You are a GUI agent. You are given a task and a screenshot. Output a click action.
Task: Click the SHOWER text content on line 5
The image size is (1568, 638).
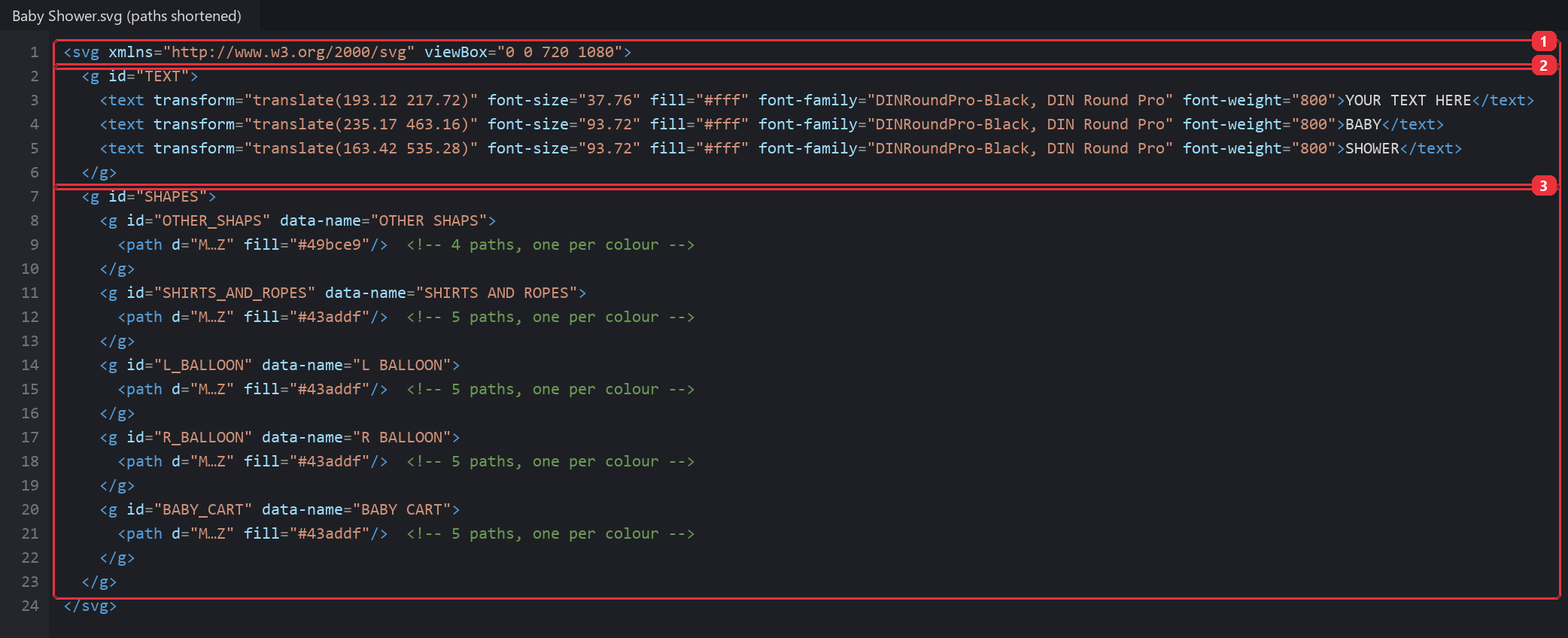[1372, 148]
